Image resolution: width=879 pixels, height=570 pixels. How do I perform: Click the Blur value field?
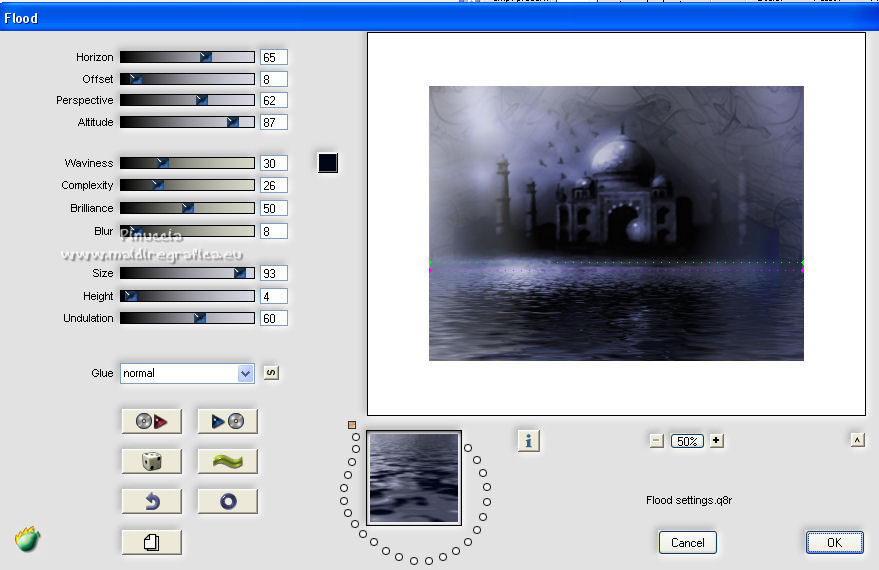(274, 231)
